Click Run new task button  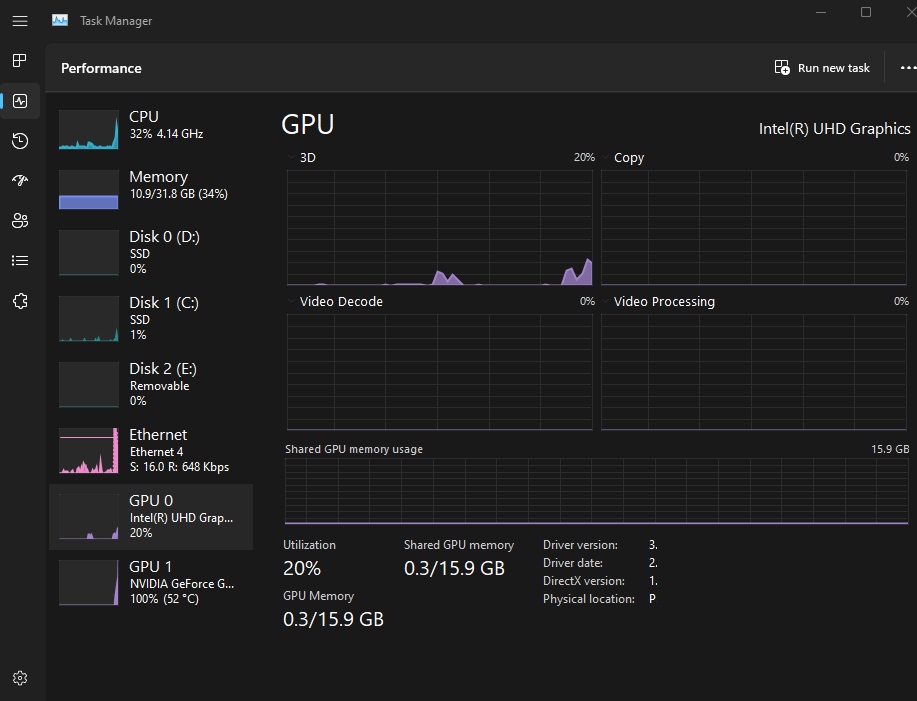pyautogui.click(x=822, y=68)
